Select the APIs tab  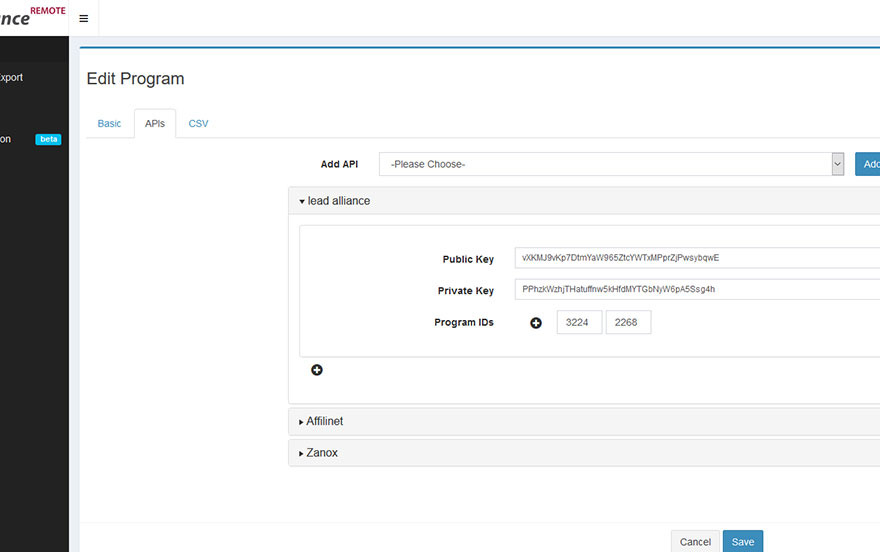tap(155, 124)
